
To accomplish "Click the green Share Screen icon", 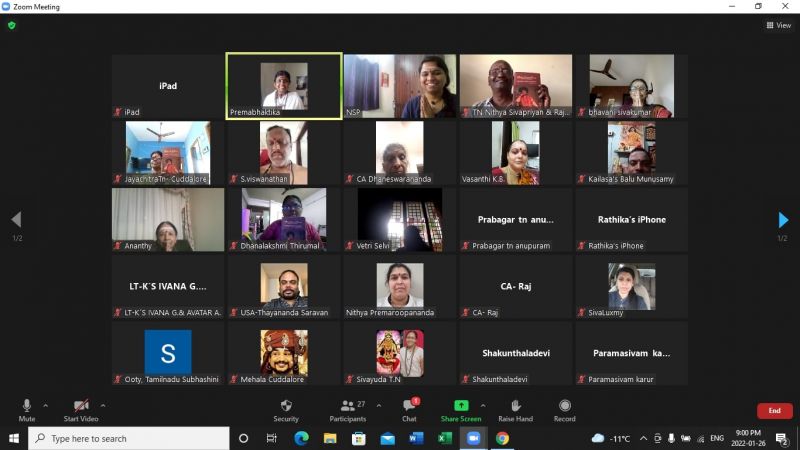I will tap(461, 406).
